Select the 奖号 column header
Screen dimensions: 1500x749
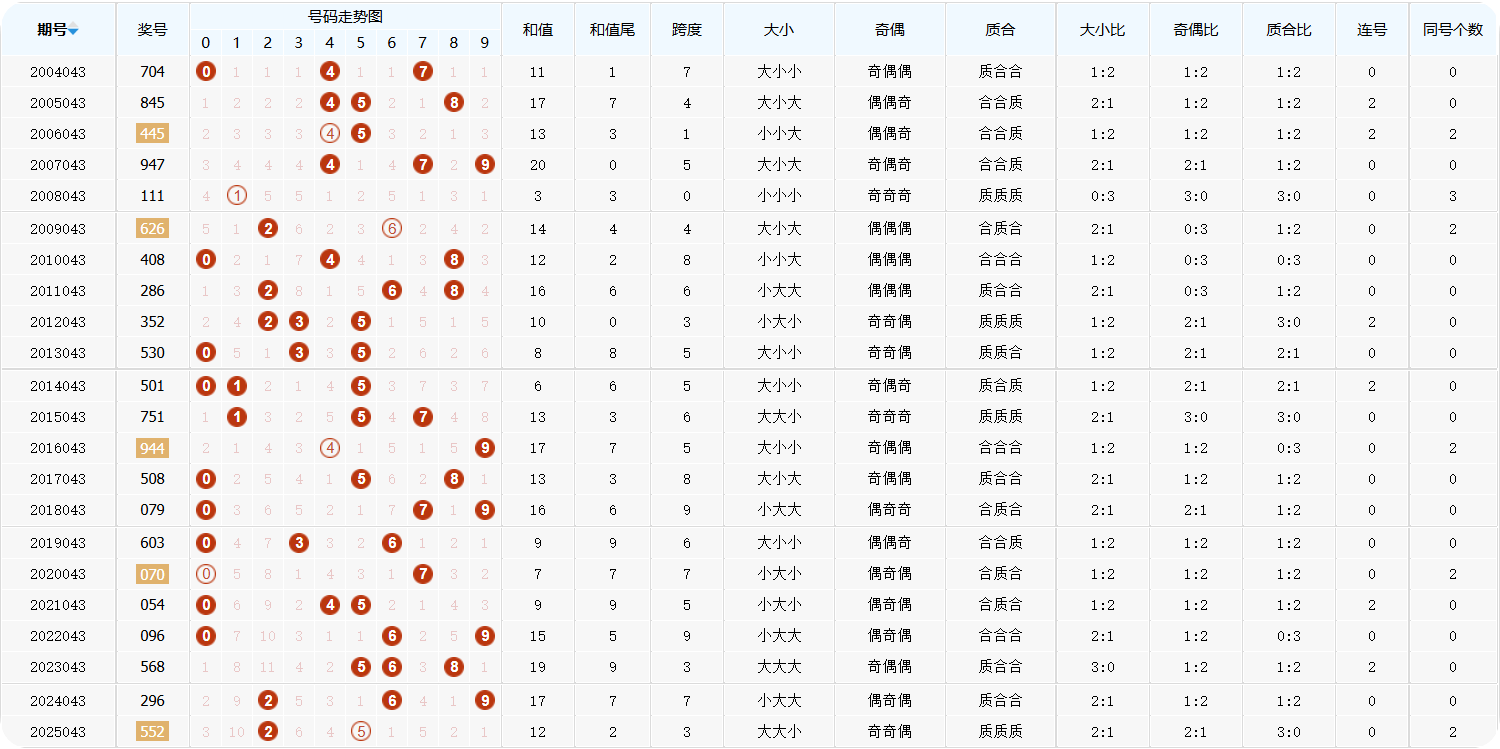click(152, 30)
